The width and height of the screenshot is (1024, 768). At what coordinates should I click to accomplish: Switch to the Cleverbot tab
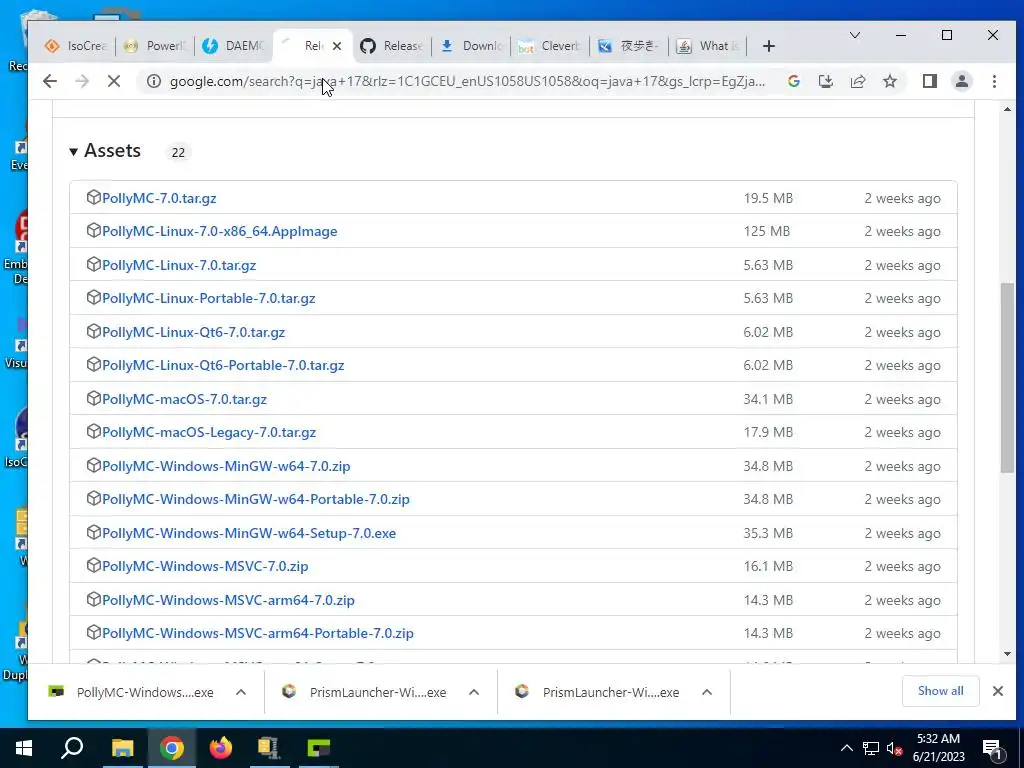point(551,46)
